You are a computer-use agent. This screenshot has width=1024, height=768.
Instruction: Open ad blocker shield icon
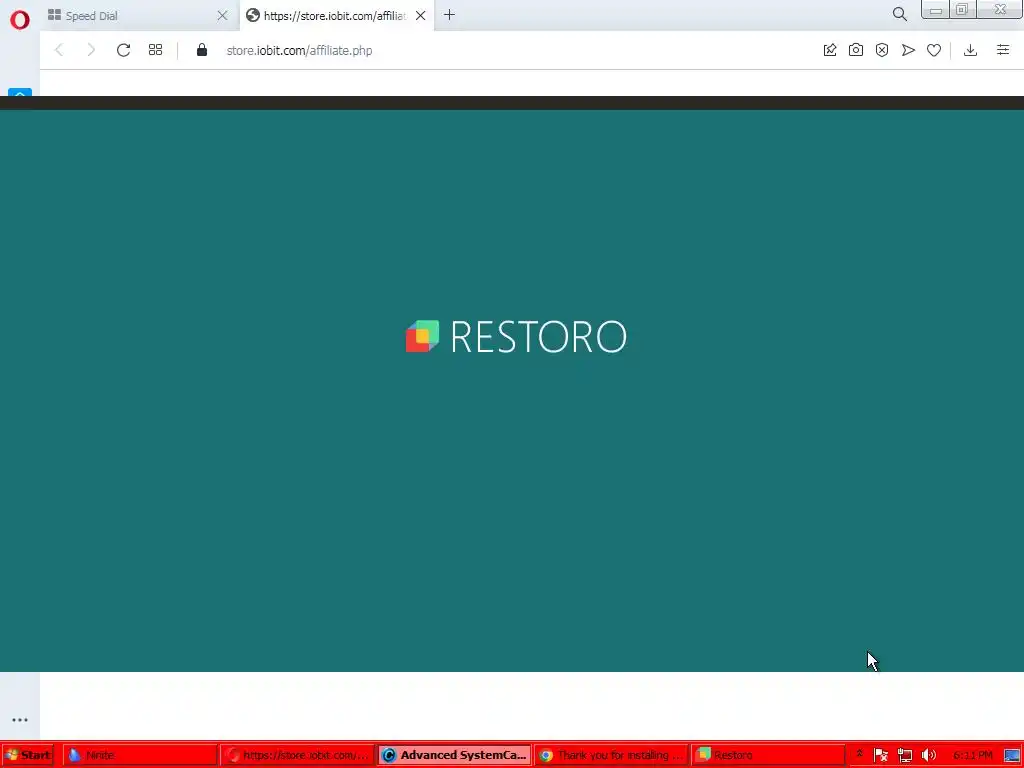point(882,50)
